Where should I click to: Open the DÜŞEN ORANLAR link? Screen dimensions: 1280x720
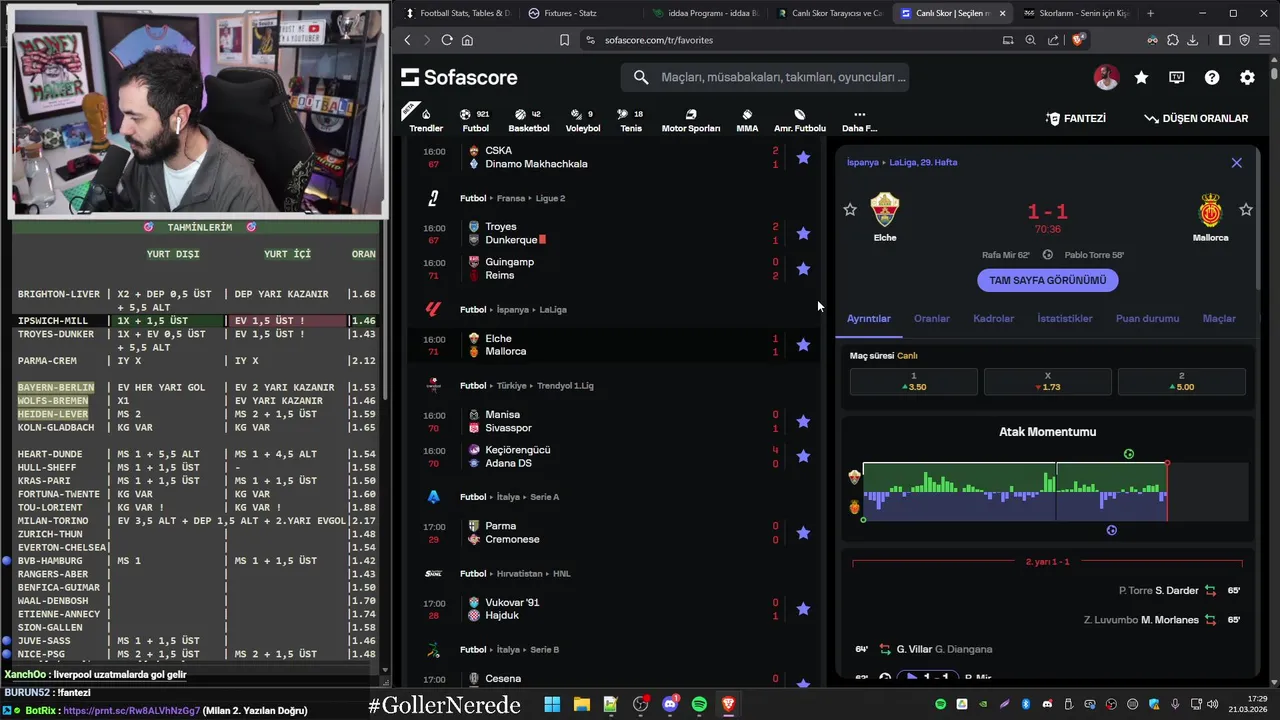(x=1196, y=118)
